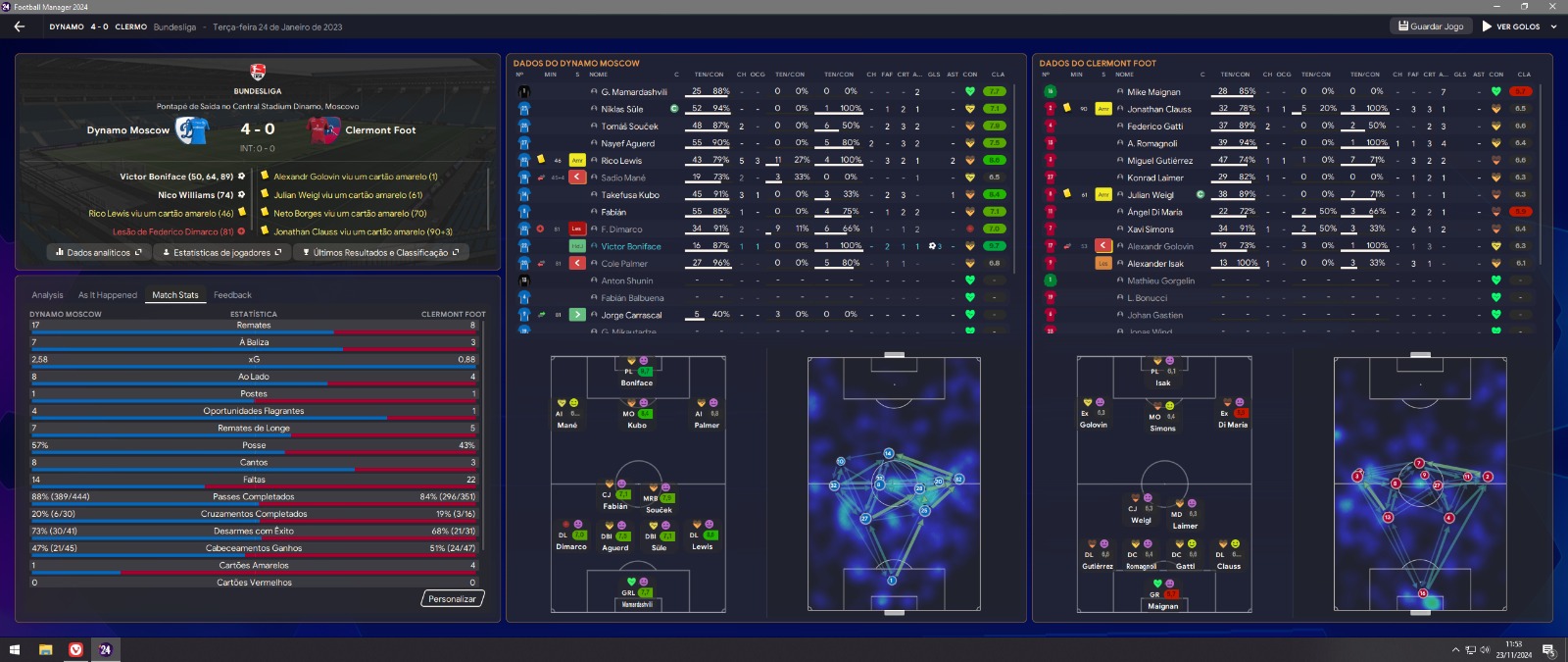Click Personalizar to customize match stats
The image size is (1568, 662).
[x=452, y=598]
